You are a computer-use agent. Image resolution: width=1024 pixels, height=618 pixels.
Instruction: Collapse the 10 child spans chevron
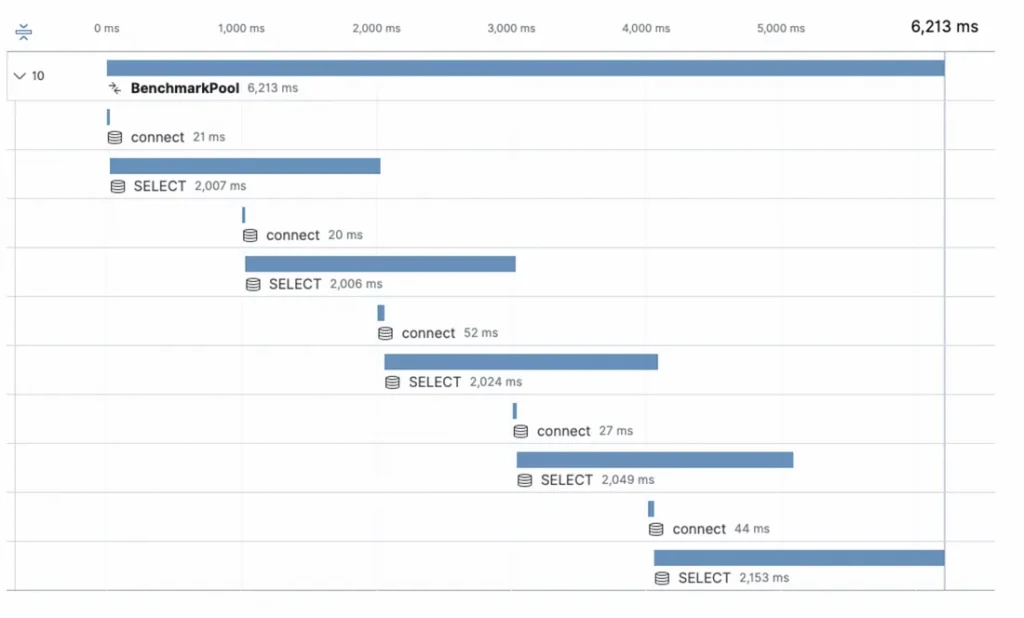point(19,76)
